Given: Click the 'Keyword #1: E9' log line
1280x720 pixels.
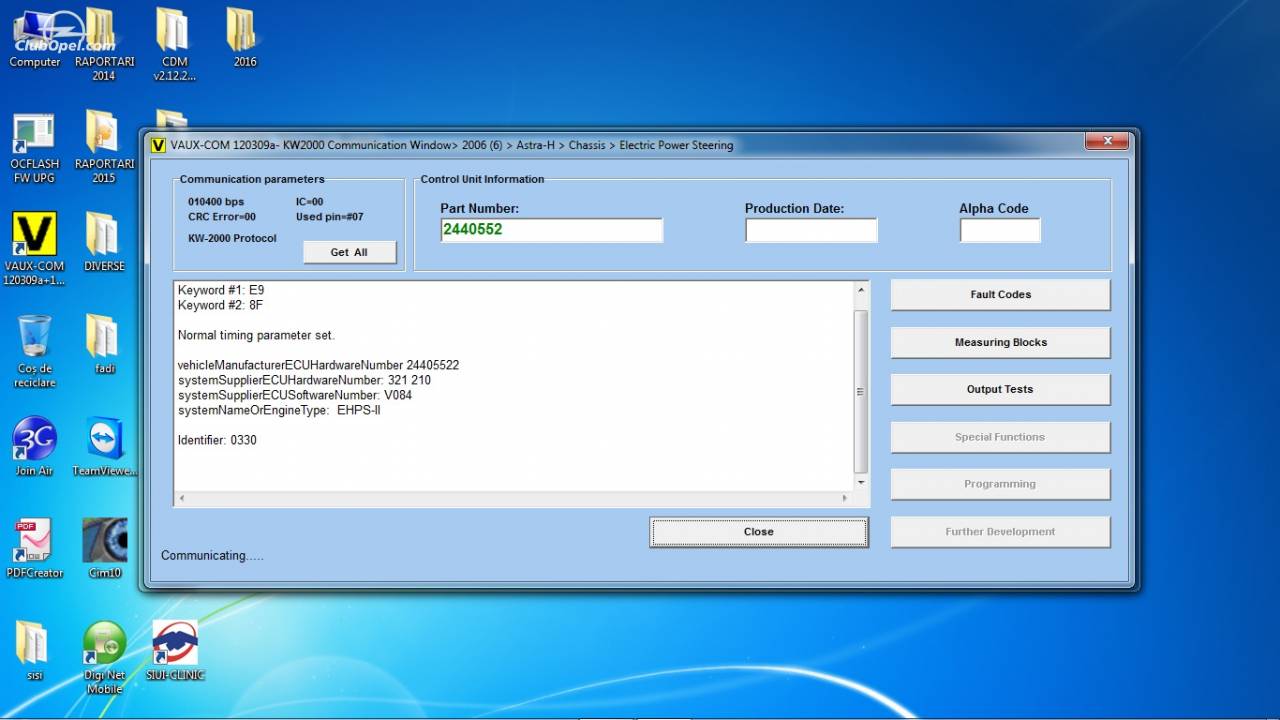Looking at the screenshot, I should click(221, 291).
